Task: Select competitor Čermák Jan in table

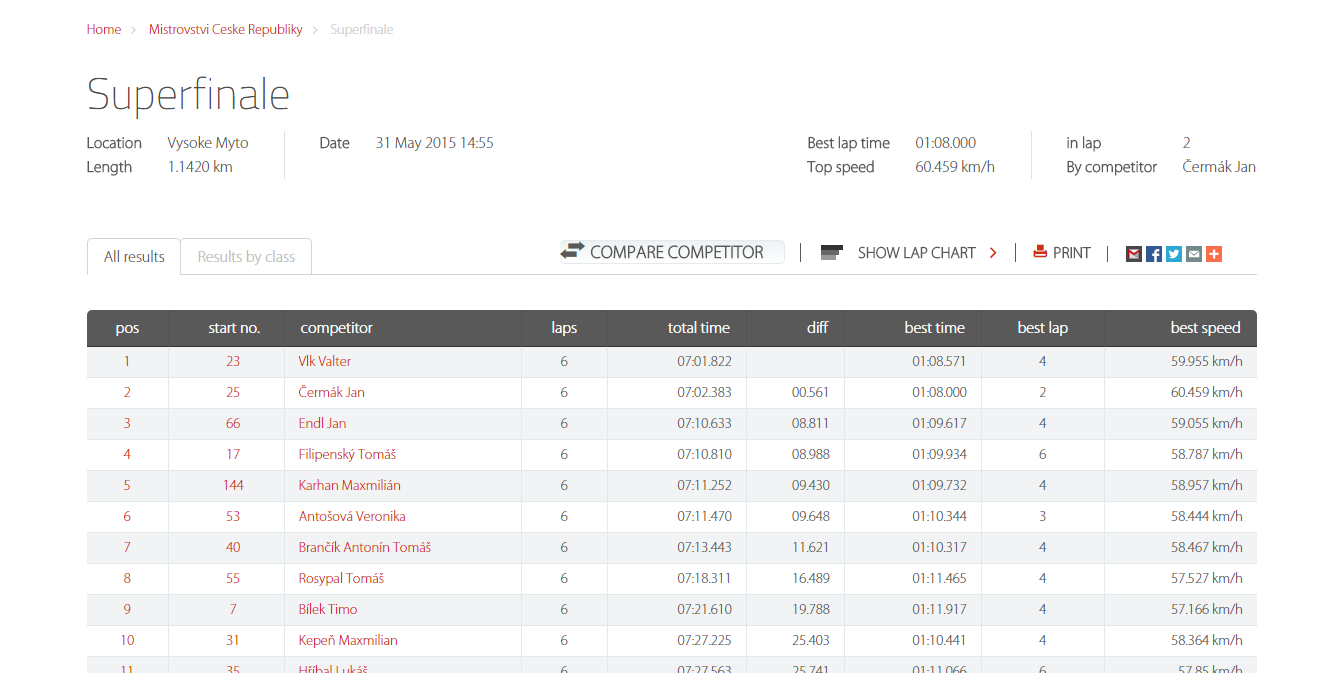Action: point(331,392)
